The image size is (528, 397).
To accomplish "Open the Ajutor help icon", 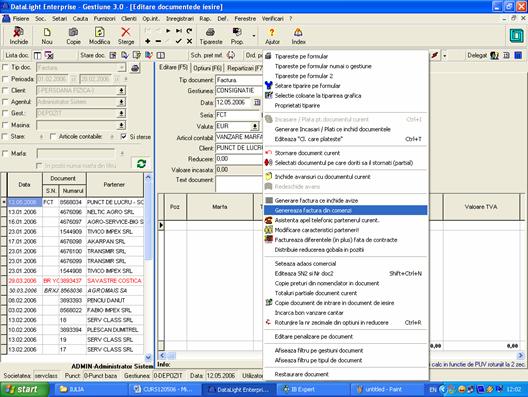I will pos(272,36).
